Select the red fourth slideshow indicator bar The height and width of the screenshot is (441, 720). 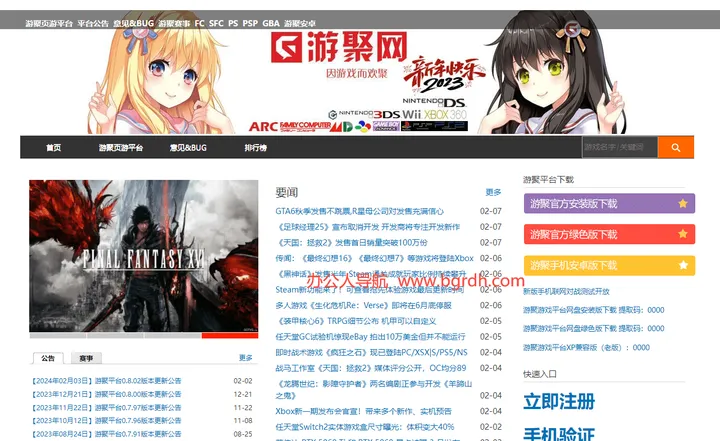(230, 336)
